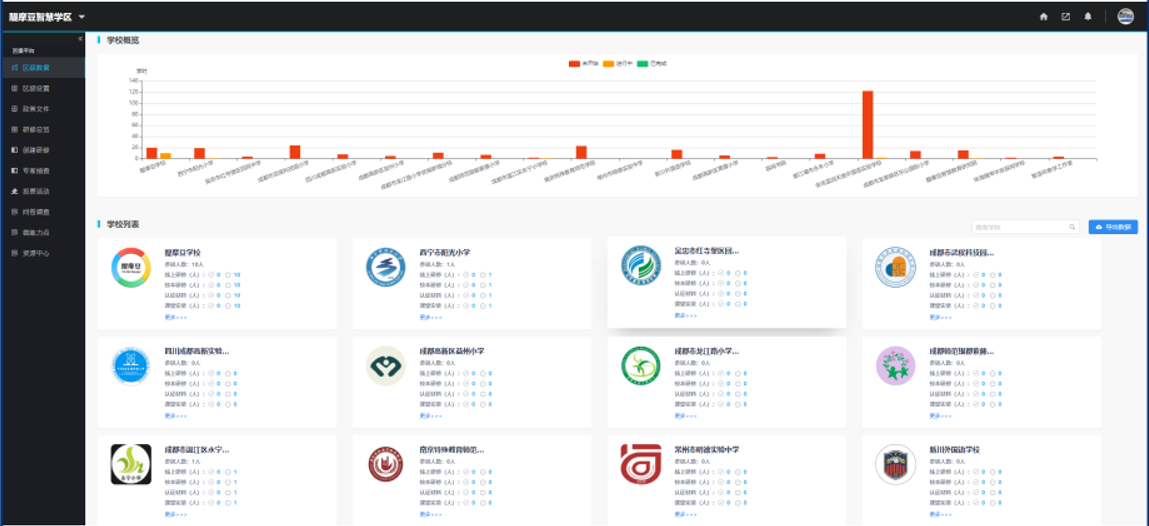This screenshot has height=526, width=1149.
Task: Click the open-in-new-window icon in header
Action: (x=1066, y=16)
